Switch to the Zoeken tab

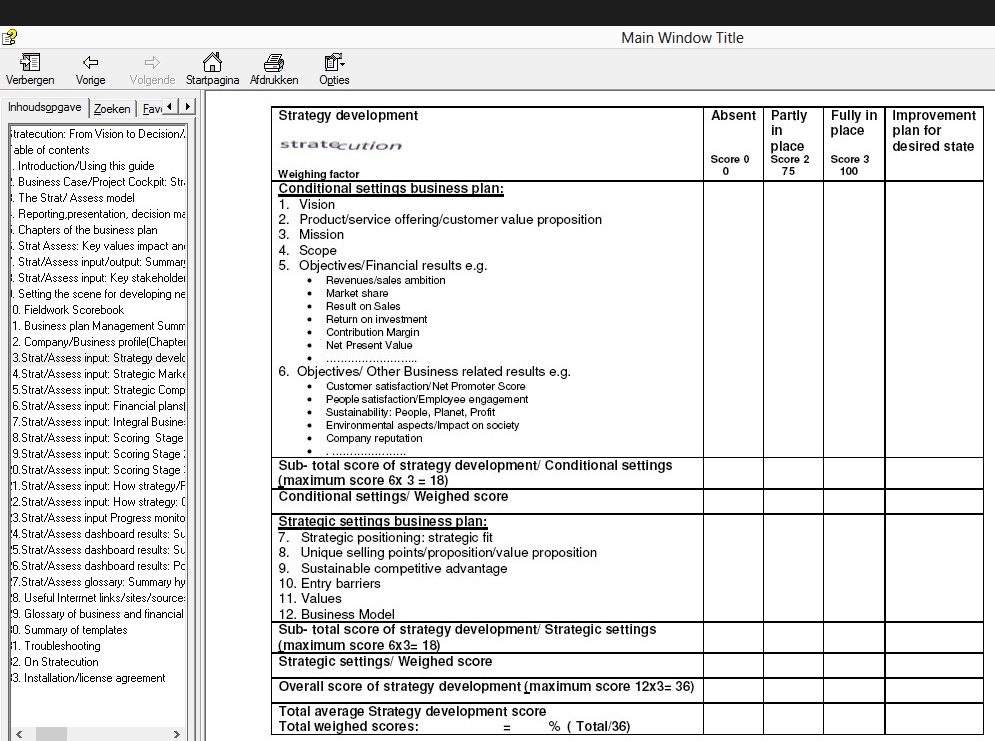tap(112, 108)
